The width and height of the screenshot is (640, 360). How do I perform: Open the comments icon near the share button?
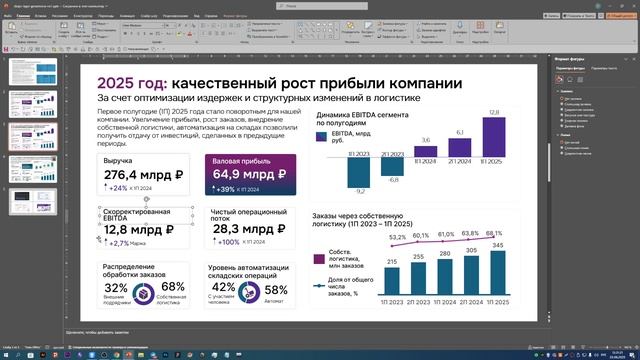click(x=601, y=16)
